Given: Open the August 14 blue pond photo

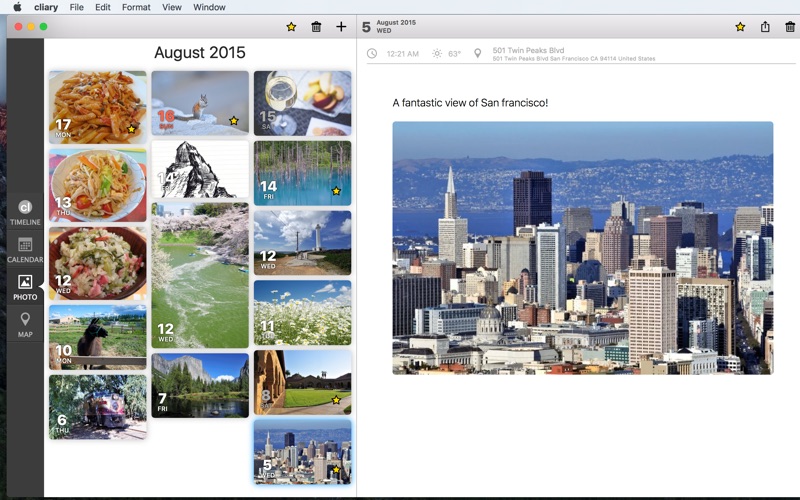Looking at the screenshot, I should click(302, 172).
